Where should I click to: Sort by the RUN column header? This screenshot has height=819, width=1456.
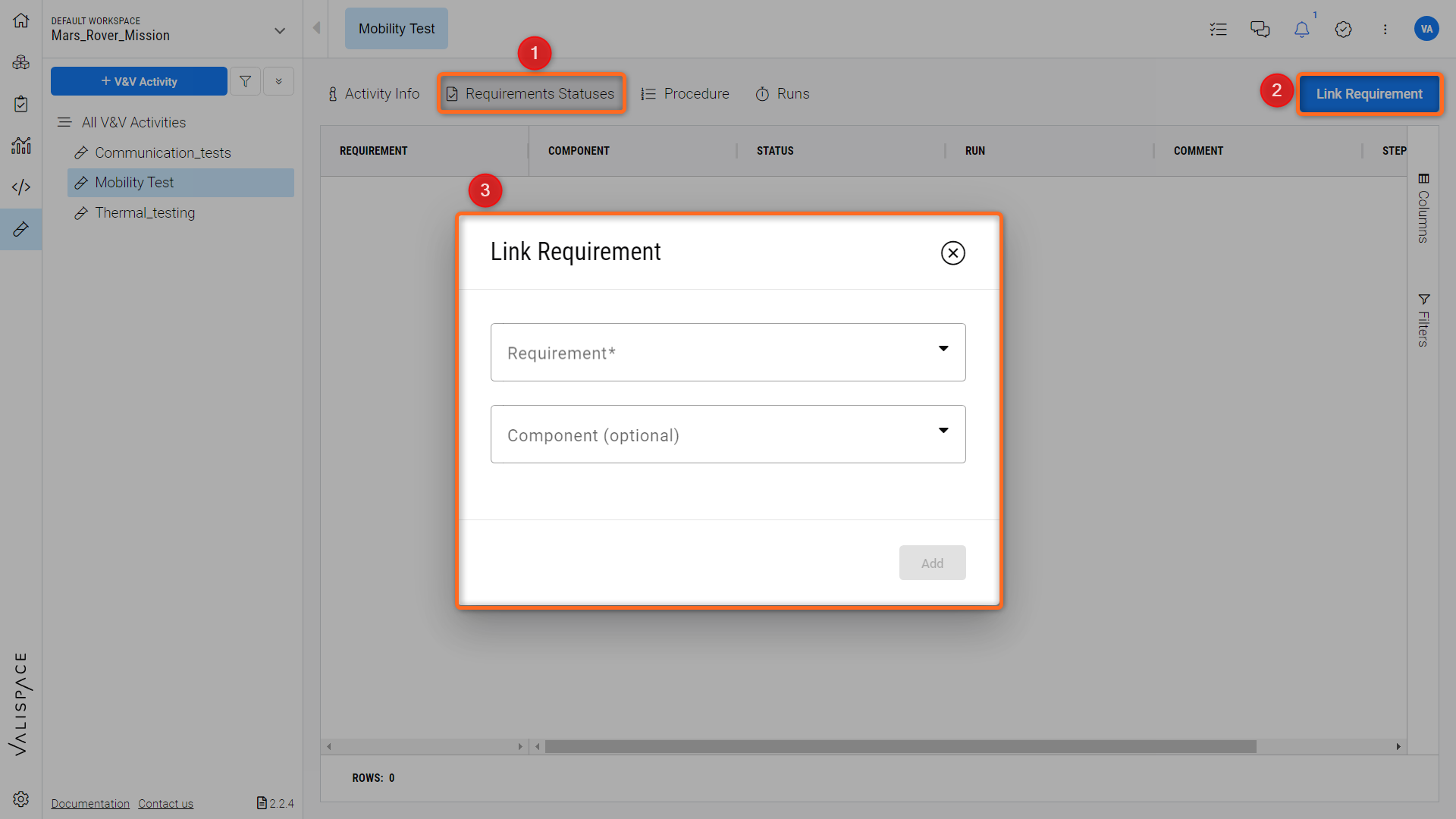pos(974,151)
